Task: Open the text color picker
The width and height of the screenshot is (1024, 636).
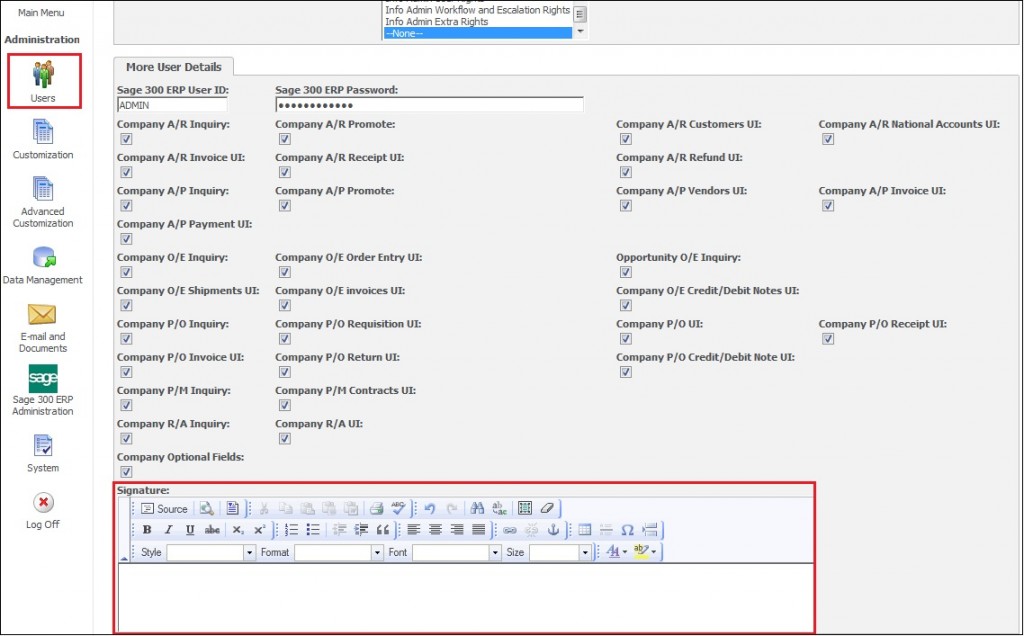Action: 616,552
